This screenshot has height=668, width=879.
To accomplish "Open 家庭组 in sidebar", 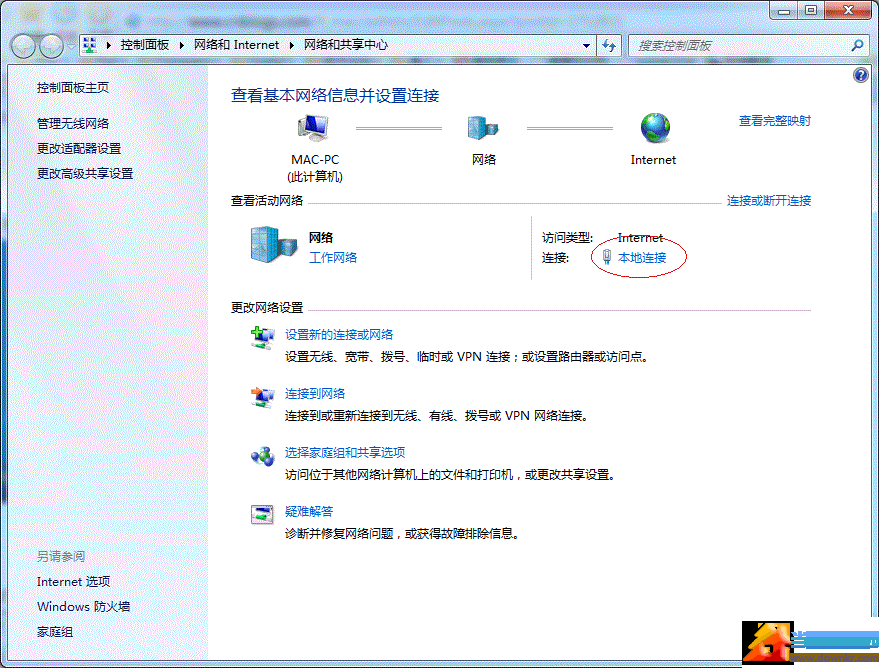I will point(54,632).
